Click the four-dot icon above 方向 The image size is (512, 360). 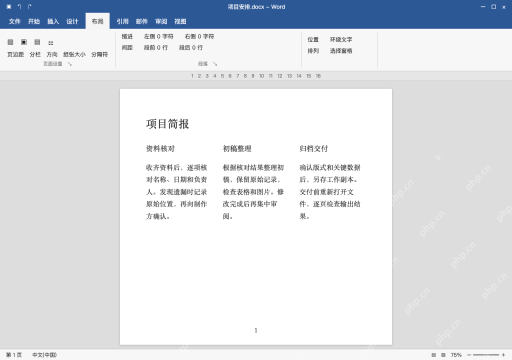pyautogui.click(x=51, y=43)
